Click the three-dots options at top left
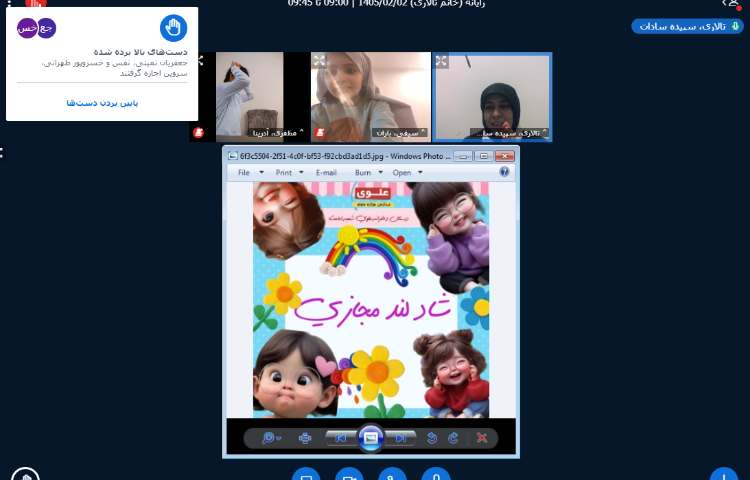The width and height of the screenshot is (750, 480). tap(9, 3)
